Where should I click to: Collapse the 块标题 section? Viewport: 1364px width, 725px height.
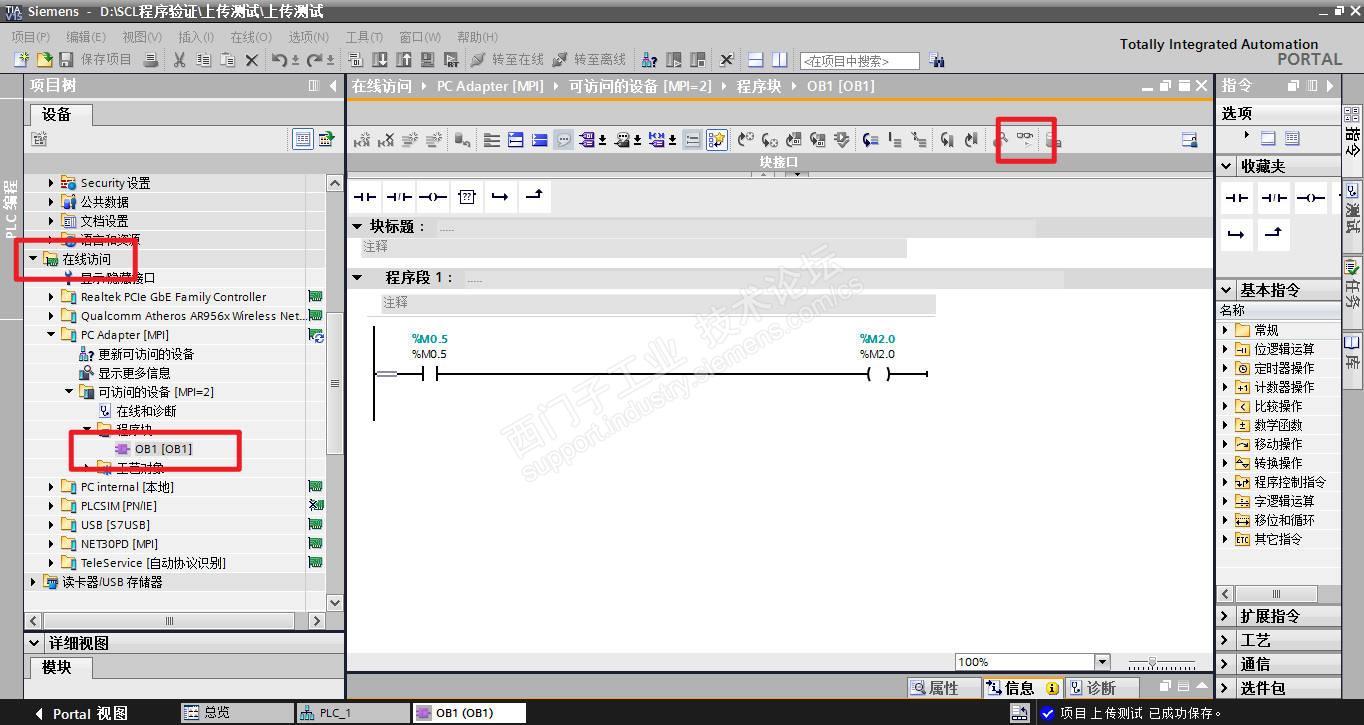pos(358,227)
